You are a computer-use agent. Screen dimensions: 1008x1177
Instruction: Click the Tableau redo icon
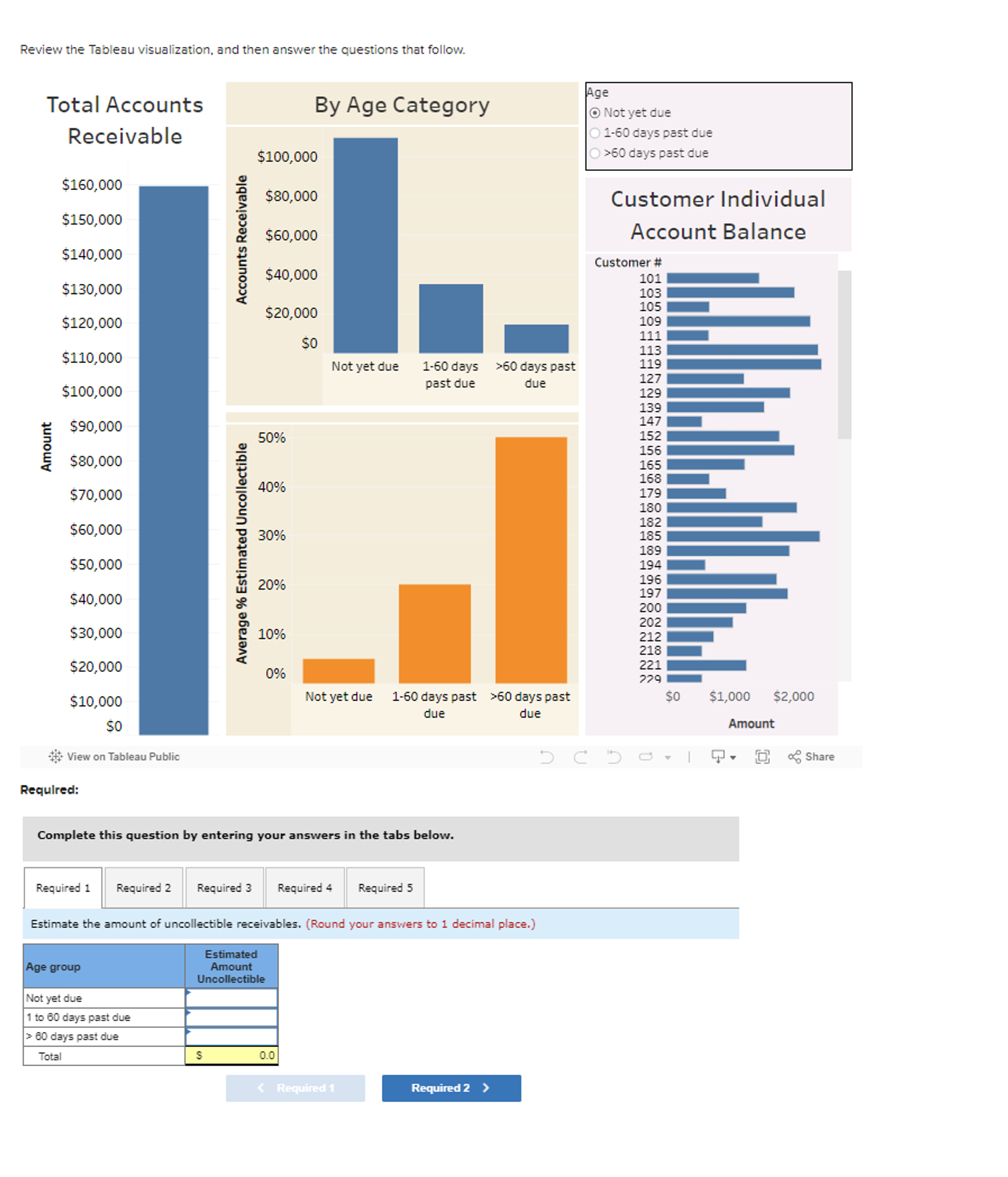pos(580,757)
